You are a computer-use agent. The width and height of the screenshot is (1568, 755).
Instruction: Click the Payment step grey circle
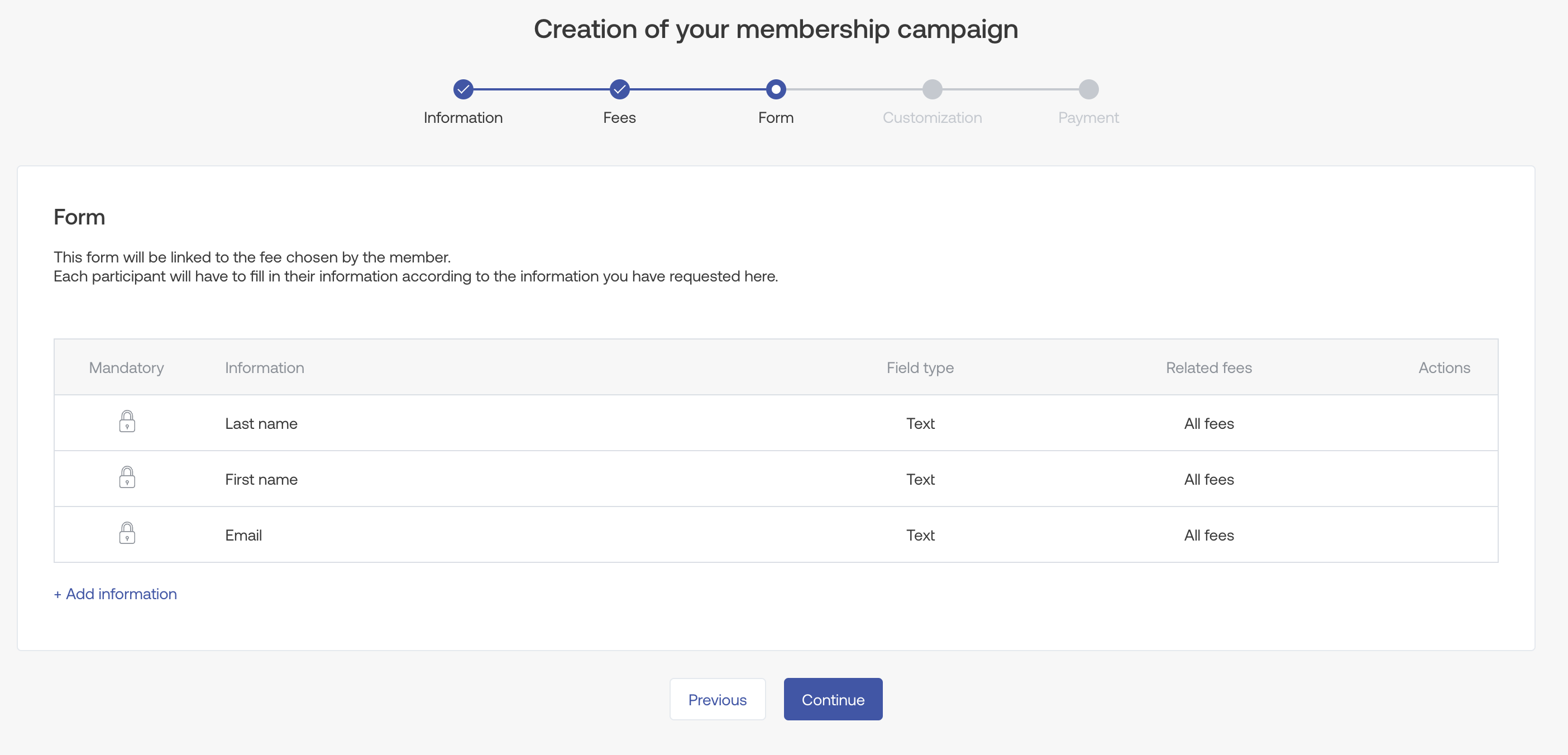coord(1088,89)
